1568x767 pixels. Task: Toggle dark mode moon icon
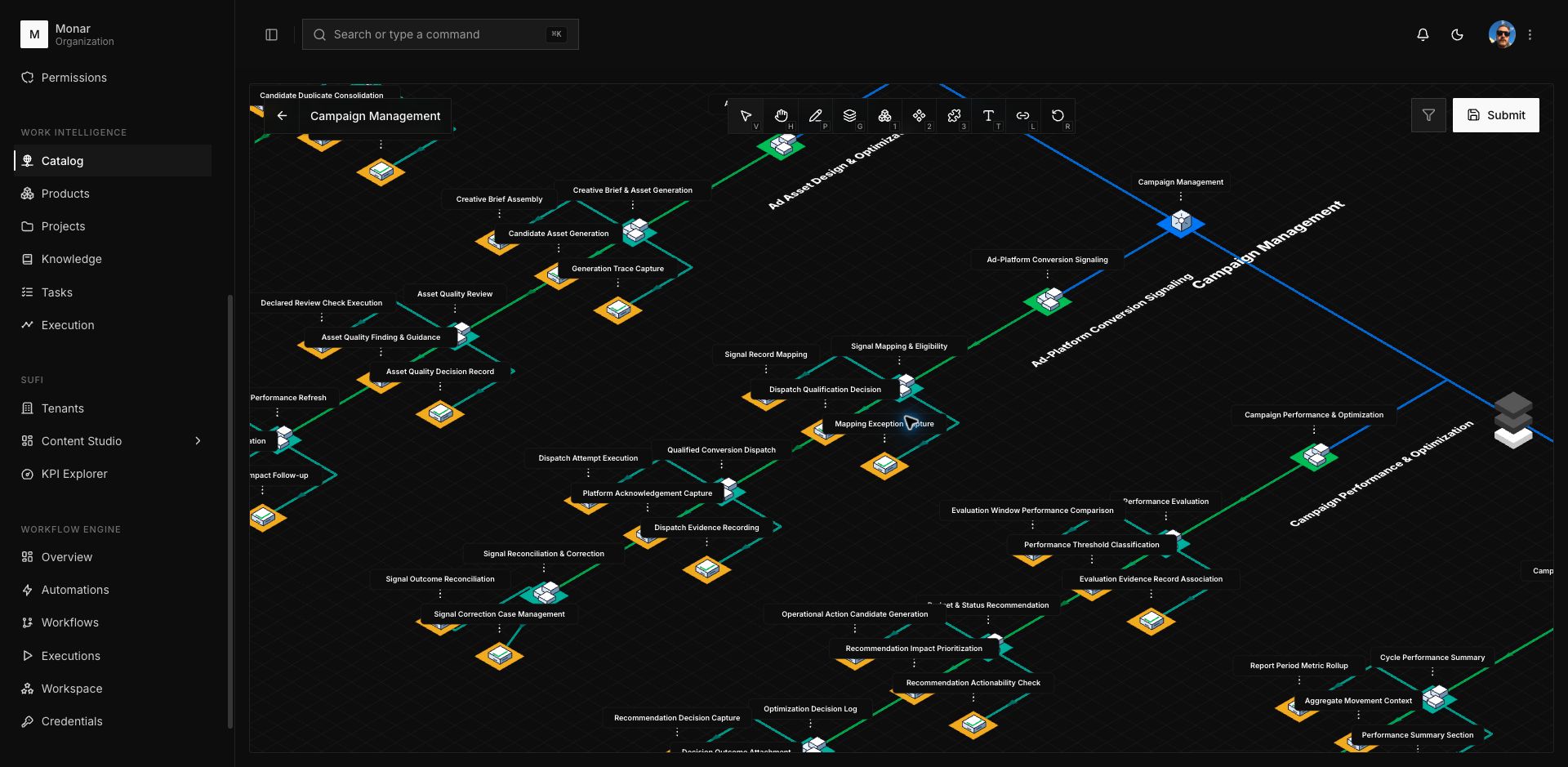click(x=1457, y=34)
